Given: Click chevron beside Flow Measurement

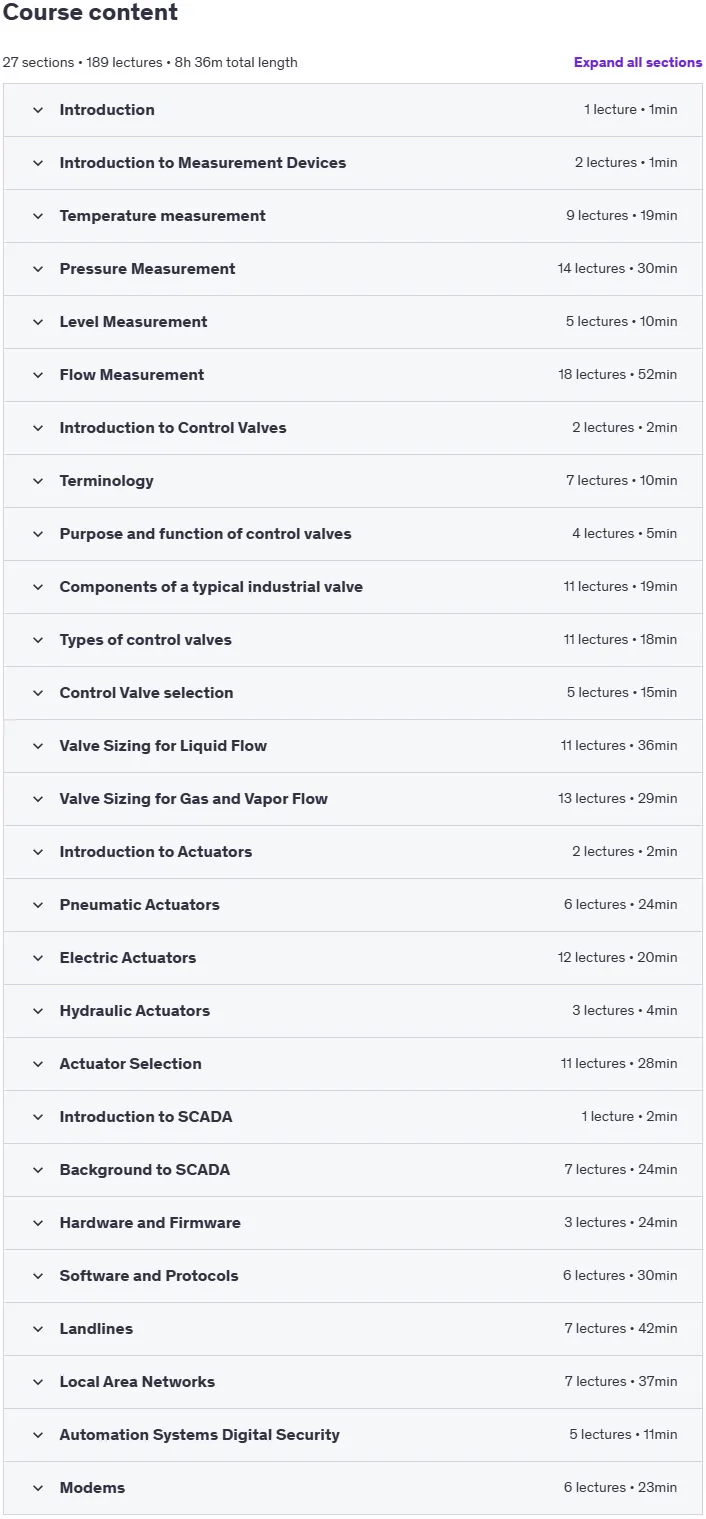Looking at the screenshot, I should point(38,375).
